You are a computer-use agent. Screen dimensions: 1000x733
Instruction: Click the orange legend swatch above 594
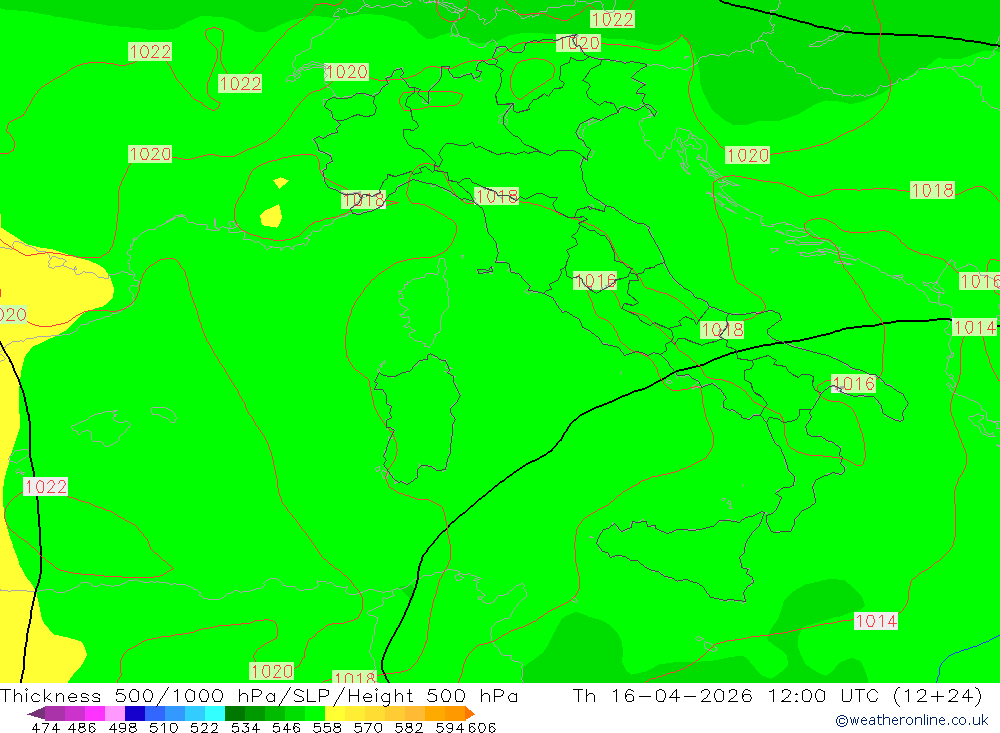pos(455,713)
